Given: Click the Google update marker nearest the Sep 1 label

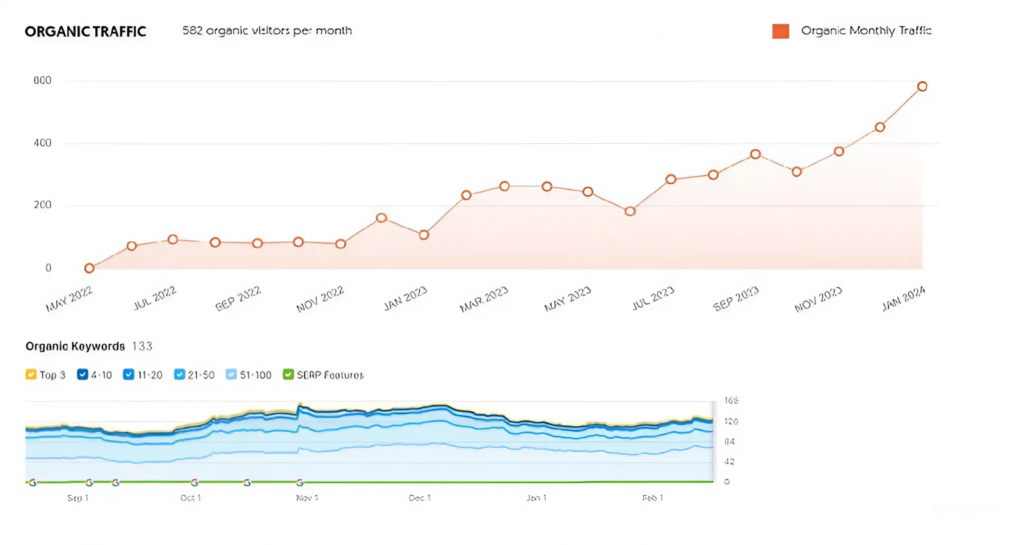Looking at the screenshot, I should click(x=89, y=482).
